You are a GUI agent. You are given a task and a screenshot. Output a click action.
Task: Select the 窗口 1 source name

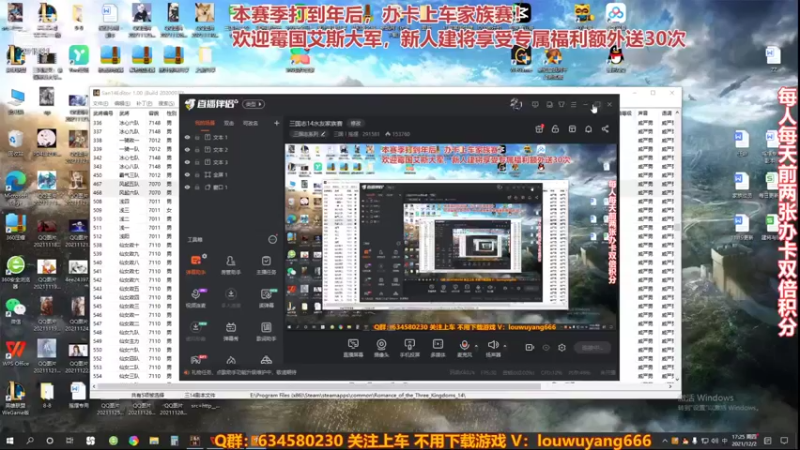pos(220,187)
